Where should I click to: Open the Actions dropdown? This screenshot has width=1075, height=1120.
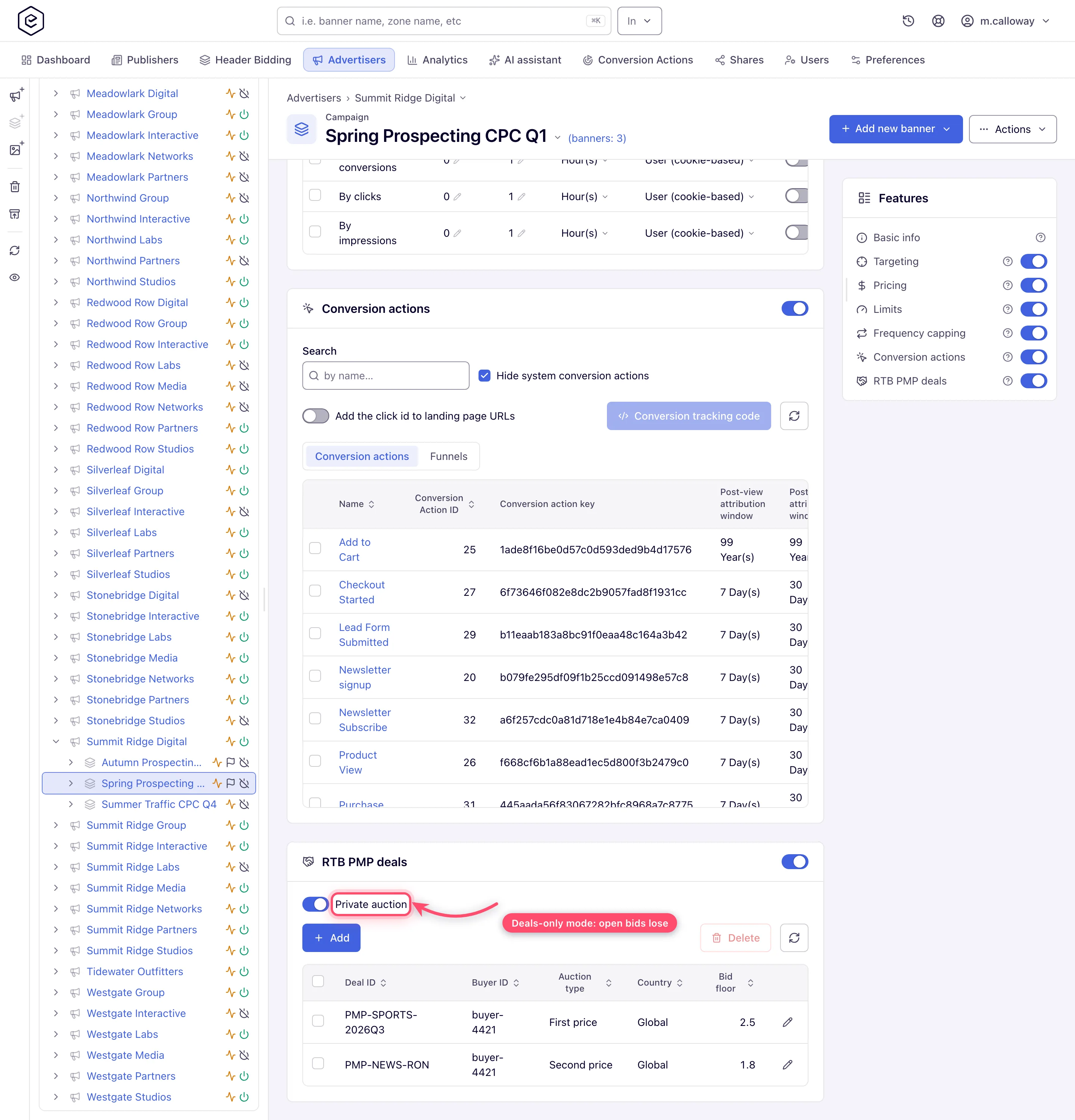[1013, 129]
